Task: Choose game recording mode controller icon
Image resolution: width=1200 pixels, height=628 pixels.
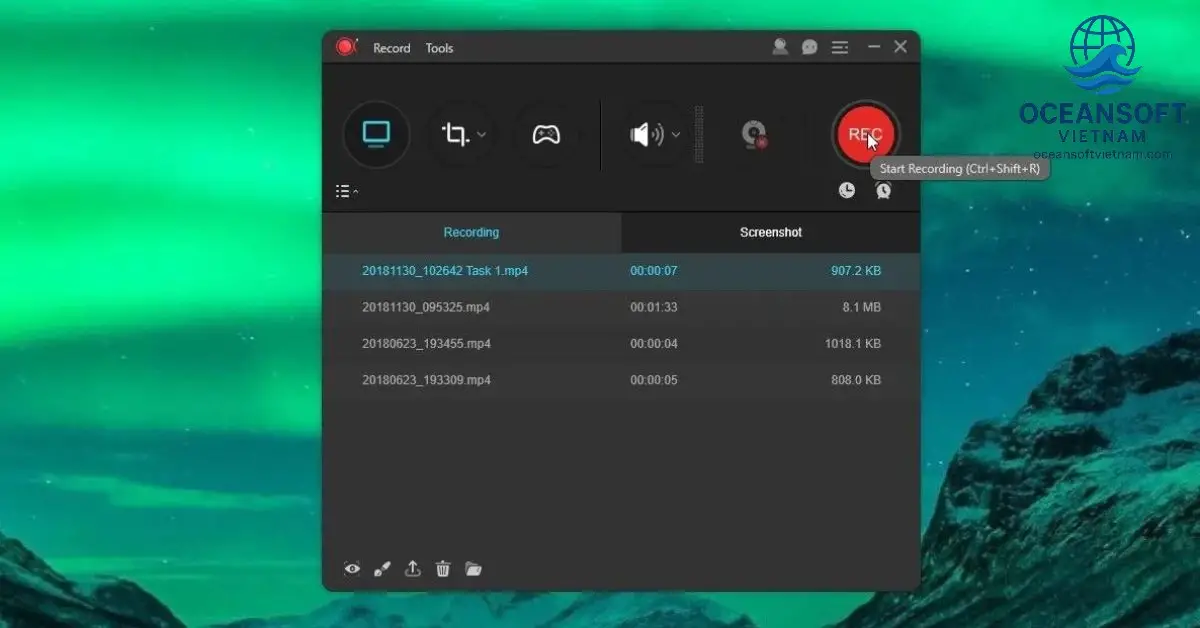Action: click(x=545, y=134)
